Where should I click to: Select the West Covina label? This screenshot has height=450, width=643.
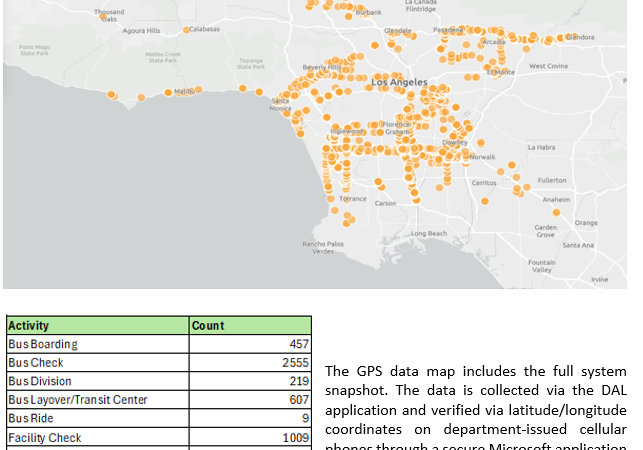click(x=548, y=66)
